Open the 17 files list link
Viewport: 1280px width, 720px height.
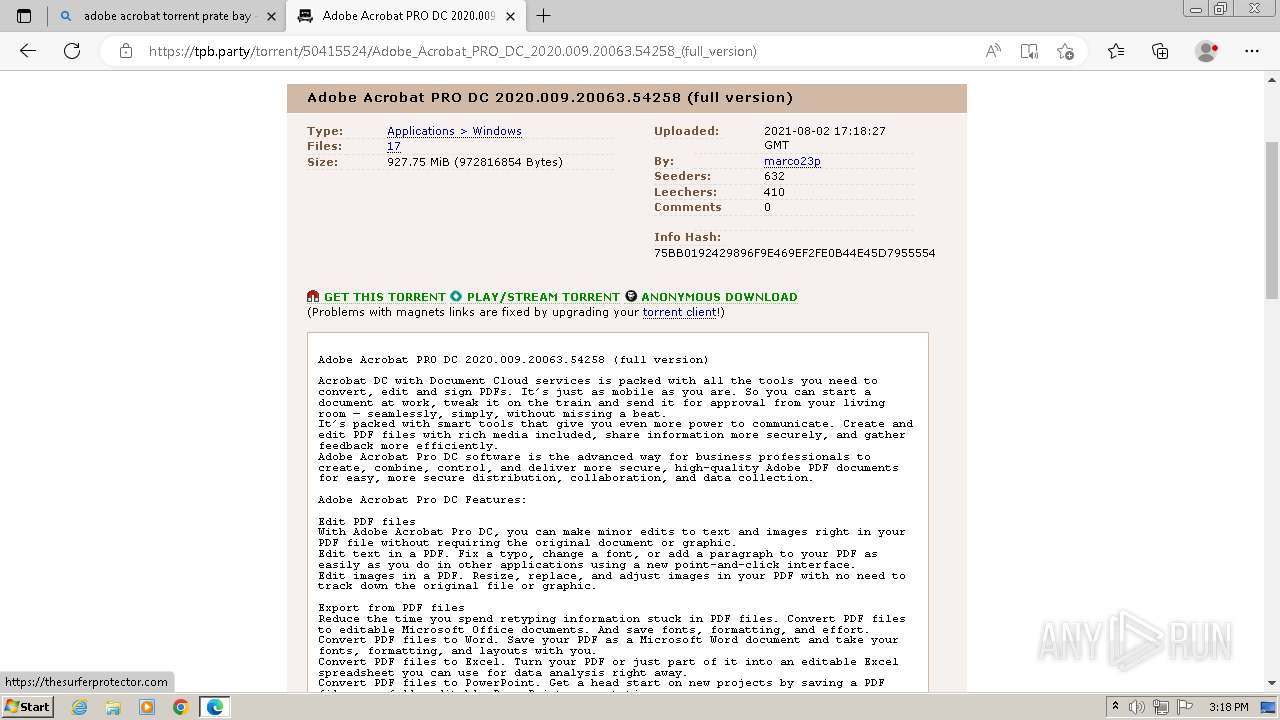coord(394,146)
